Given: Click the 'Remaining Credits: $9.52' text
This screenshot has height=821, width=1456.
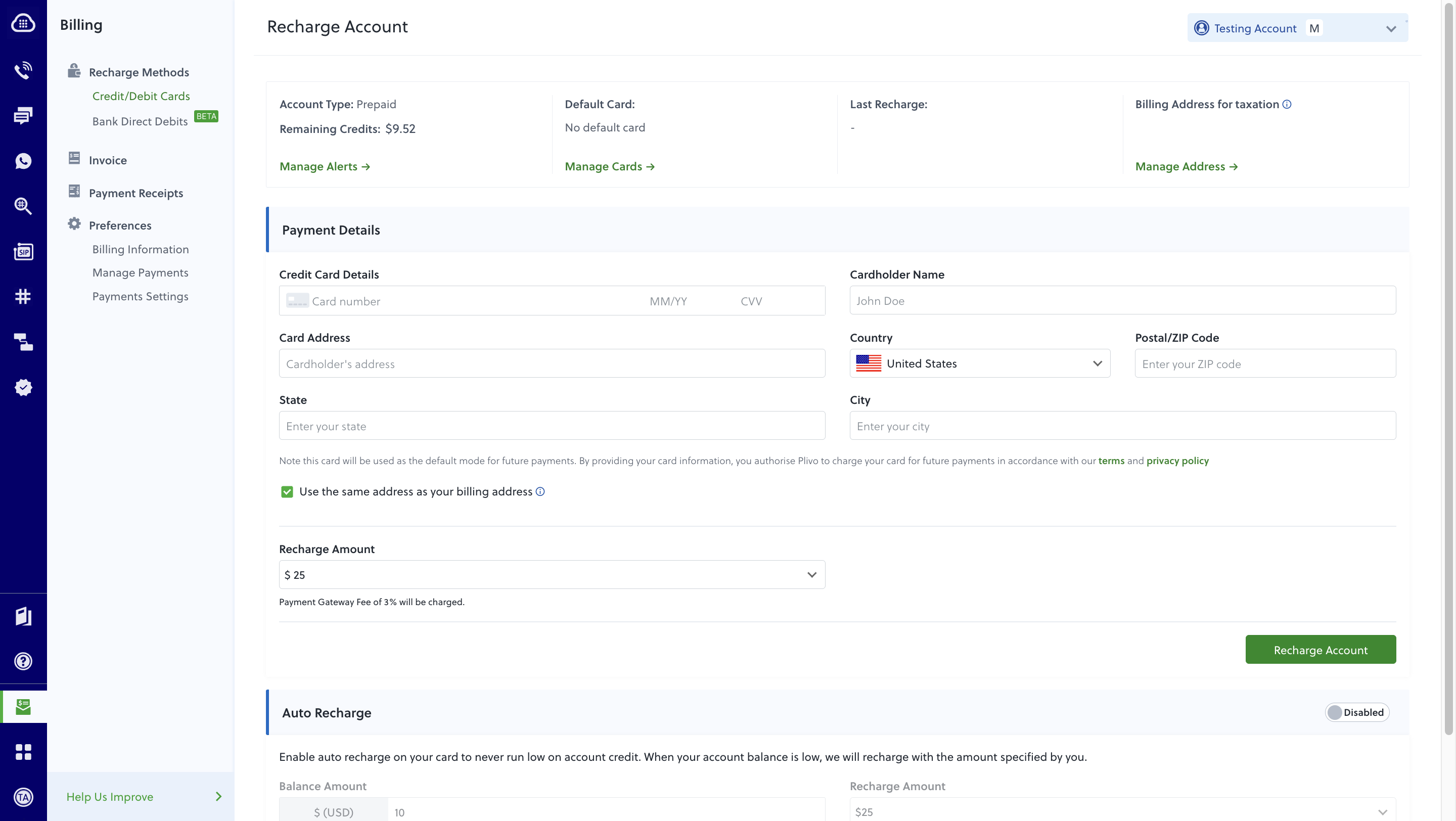Looking at the screenshot, I should coord(348,129).
